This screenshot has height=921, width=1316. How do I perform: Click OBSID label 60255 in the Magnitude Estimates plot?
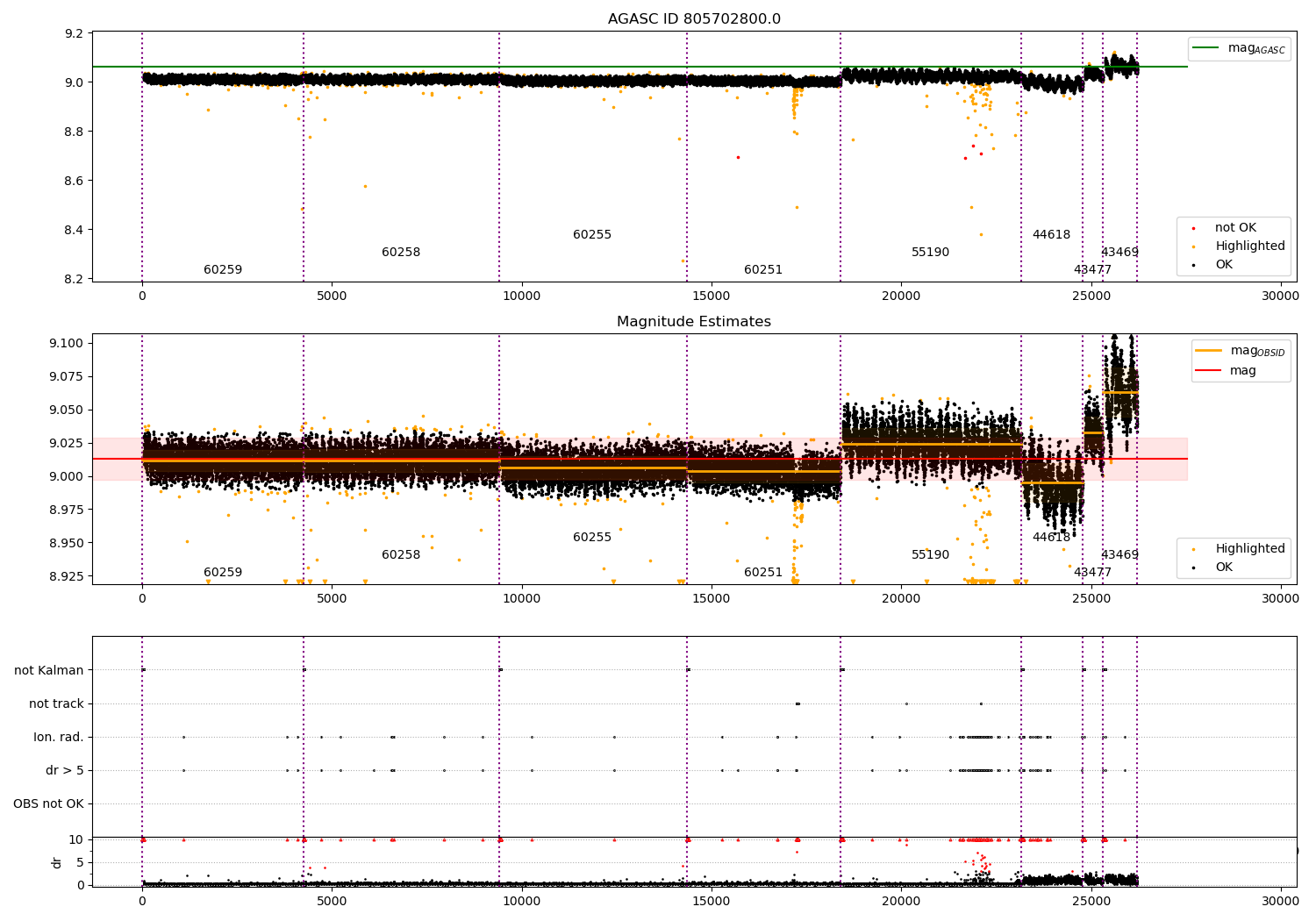[592, 538]
